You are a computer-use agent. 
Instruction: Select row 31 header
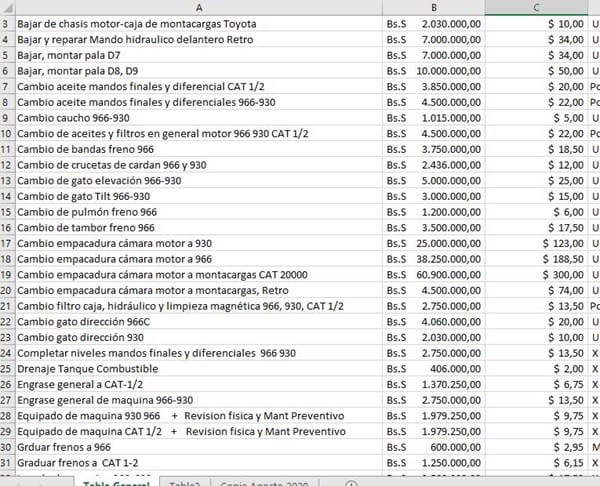point(7,463)
